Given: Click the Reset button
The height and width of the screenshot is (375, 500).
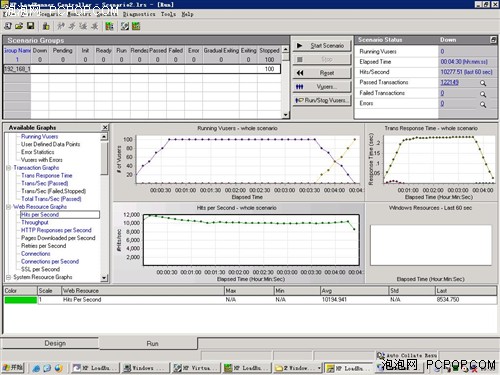Looking at the screenshot, I should coord(322,73).
